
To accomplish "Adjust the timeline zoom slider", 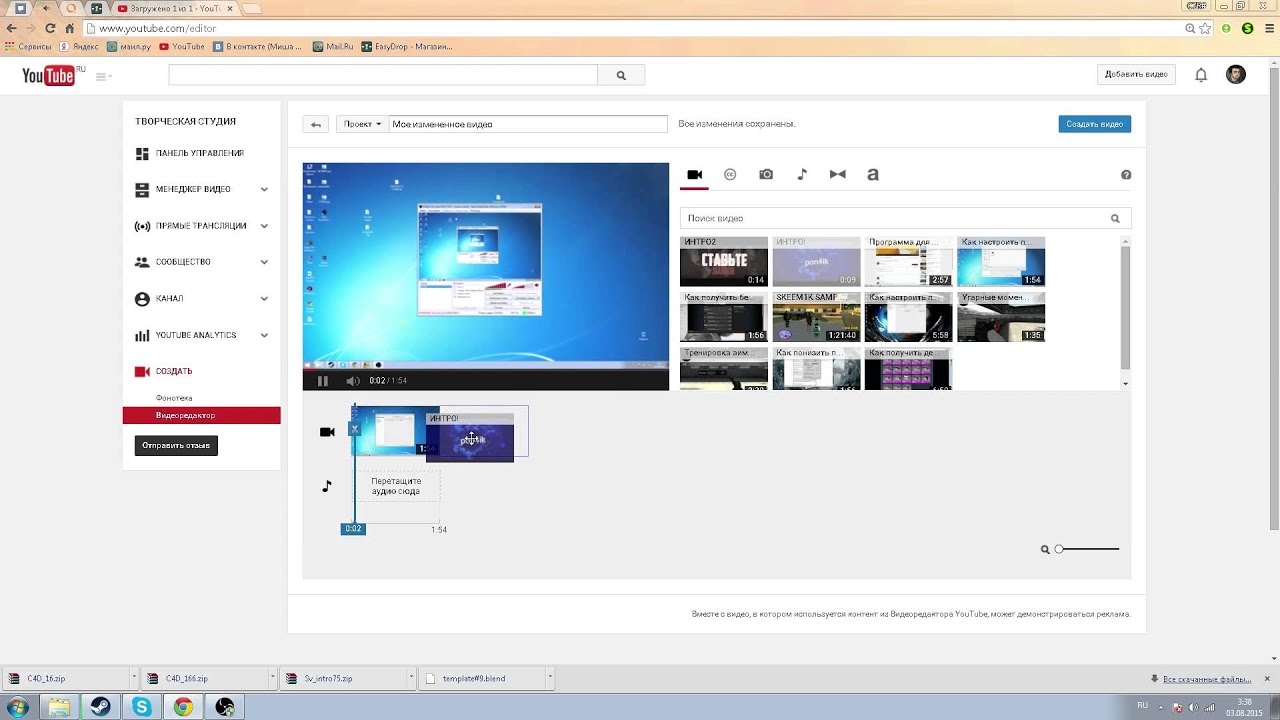I will pyautogui.click(x=1059, y=548).
